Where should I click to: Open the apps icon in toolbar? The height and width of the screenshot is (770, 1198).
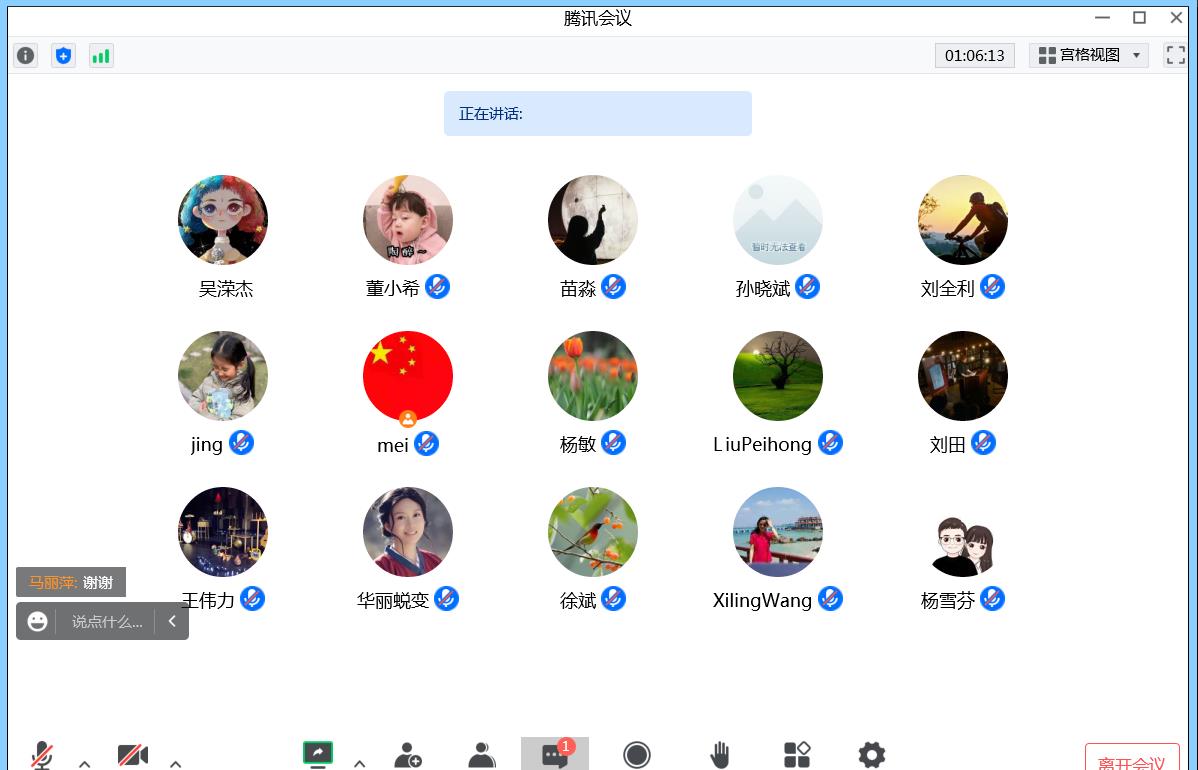tap(797, 755)
